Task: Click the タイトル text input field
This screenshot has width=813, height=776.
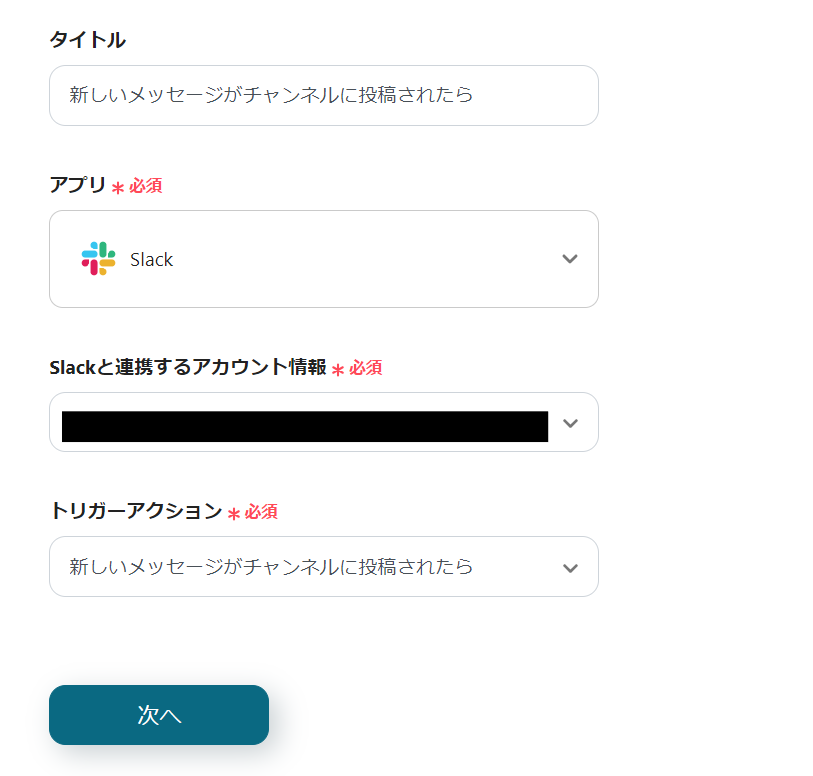Action: click(323, 96)
